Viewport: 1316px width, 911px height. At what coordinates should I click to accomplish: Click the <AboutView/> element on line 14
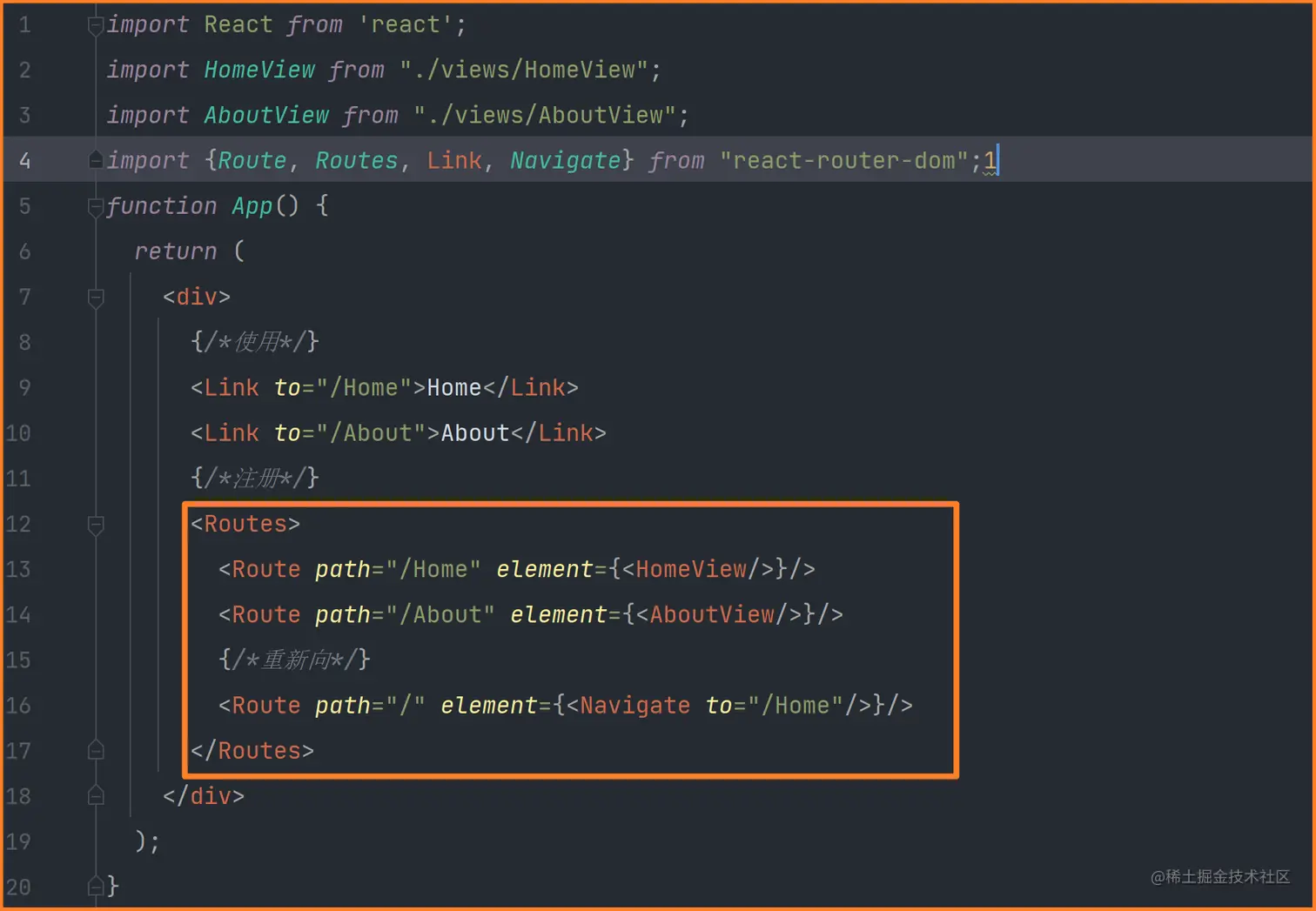coord(718,614)
